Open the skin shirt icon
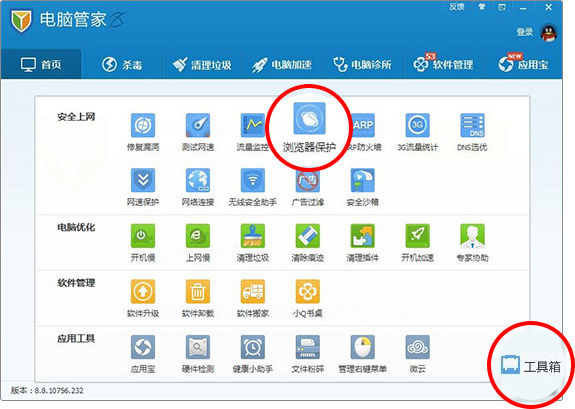This screenshot has height=409, width=575. click(x=482, y=7)
